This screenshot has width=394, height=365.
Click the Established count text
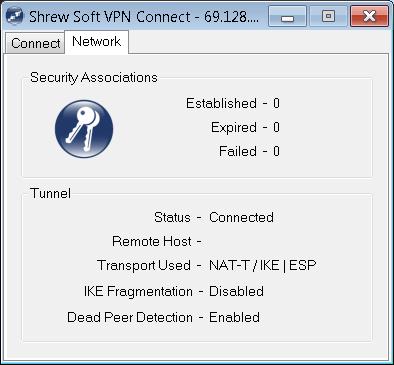(233, 103)
